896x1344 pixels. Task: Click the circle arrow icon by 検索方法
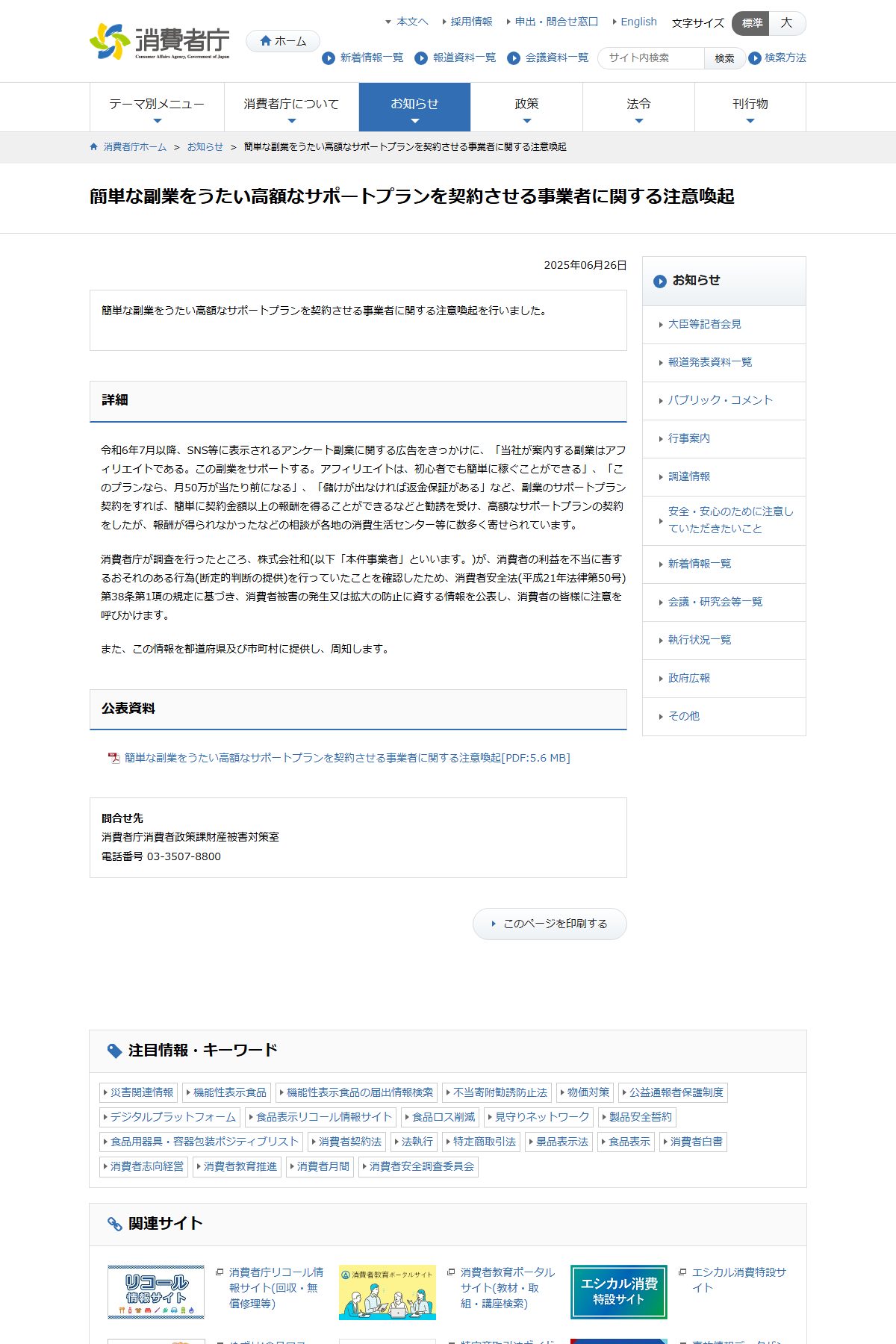click(x=755, y=58)
